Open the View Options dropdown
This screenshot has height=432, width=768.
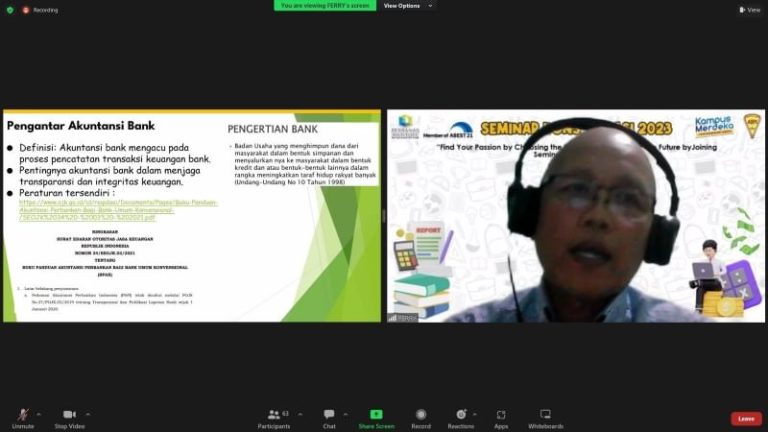pyautogui.click(x=408, y=6)
